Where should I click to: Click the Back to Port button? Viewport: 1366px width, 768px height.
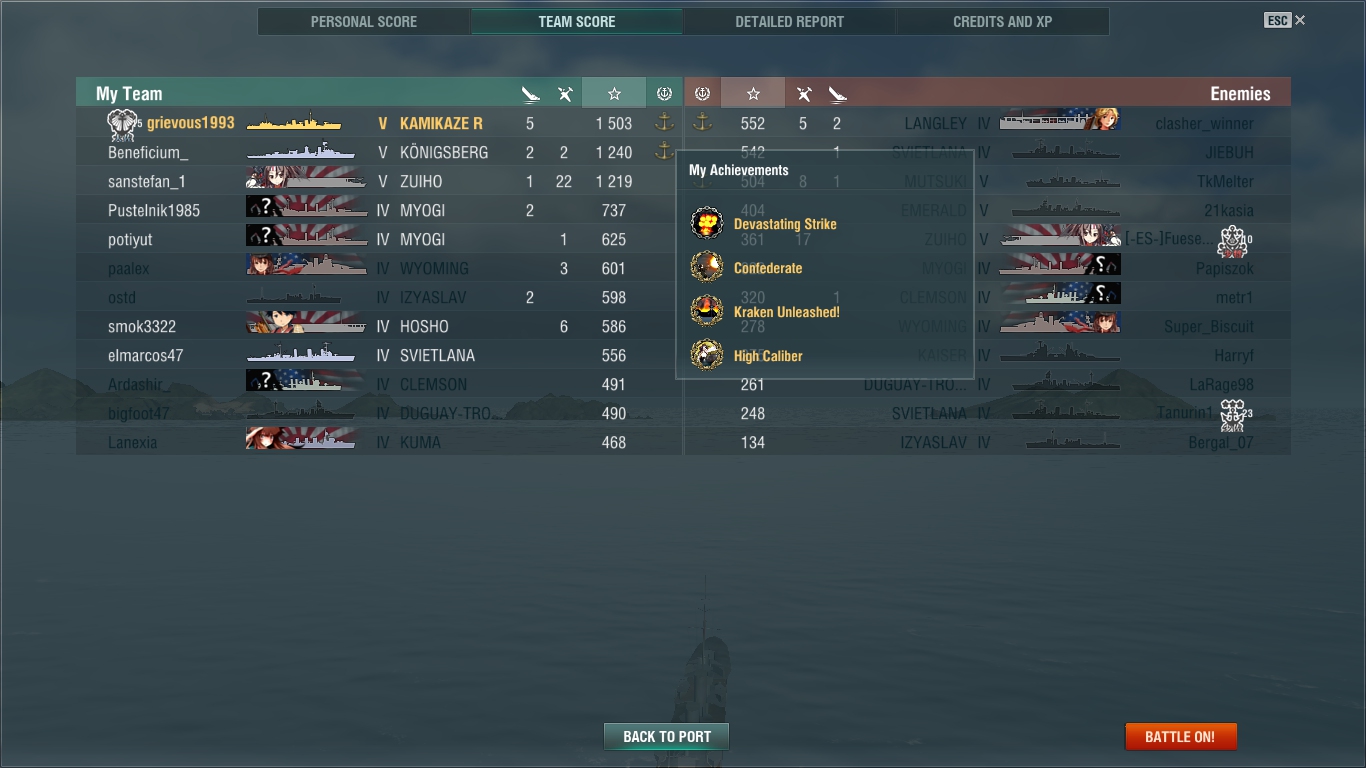pyautogui.click(x=667, y=737)
